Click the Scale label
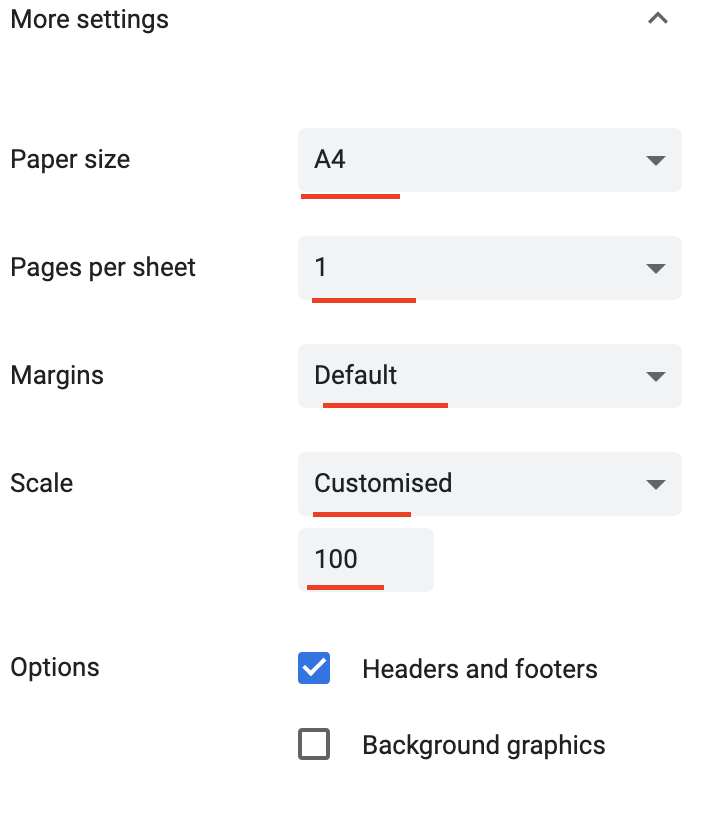Screen dimensions: 708x836 tap(42, 484)
